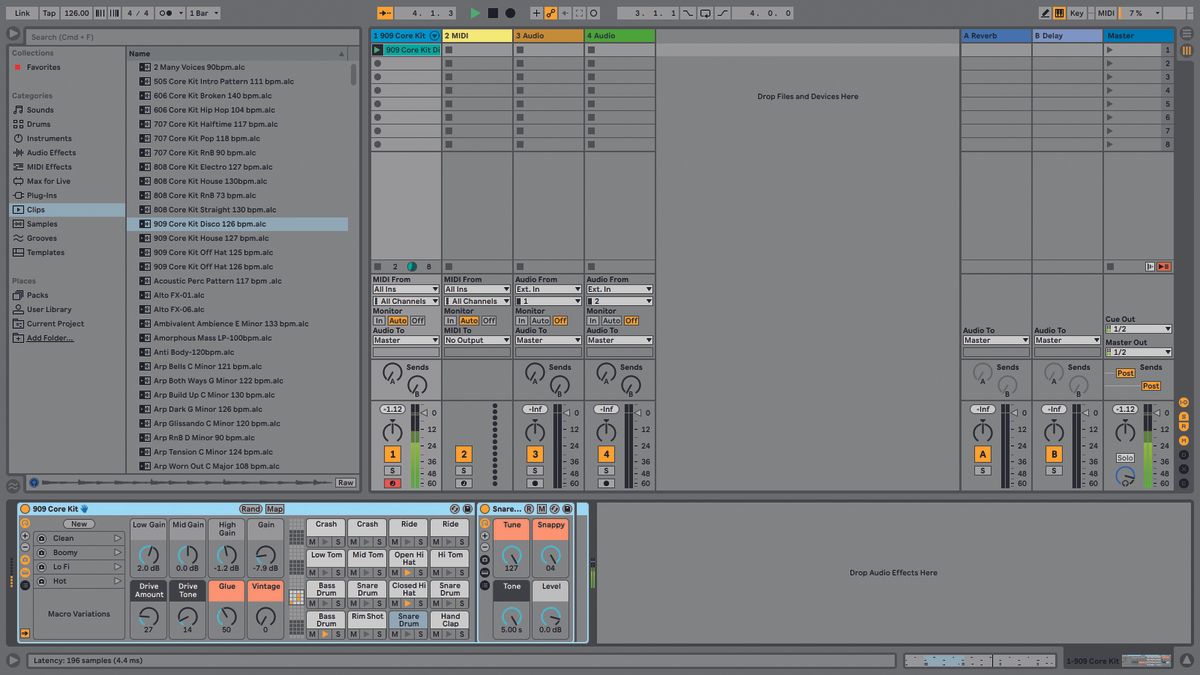Save the Snare device preset via disk icon
1200x675 pixels.
tap(567, 509)
